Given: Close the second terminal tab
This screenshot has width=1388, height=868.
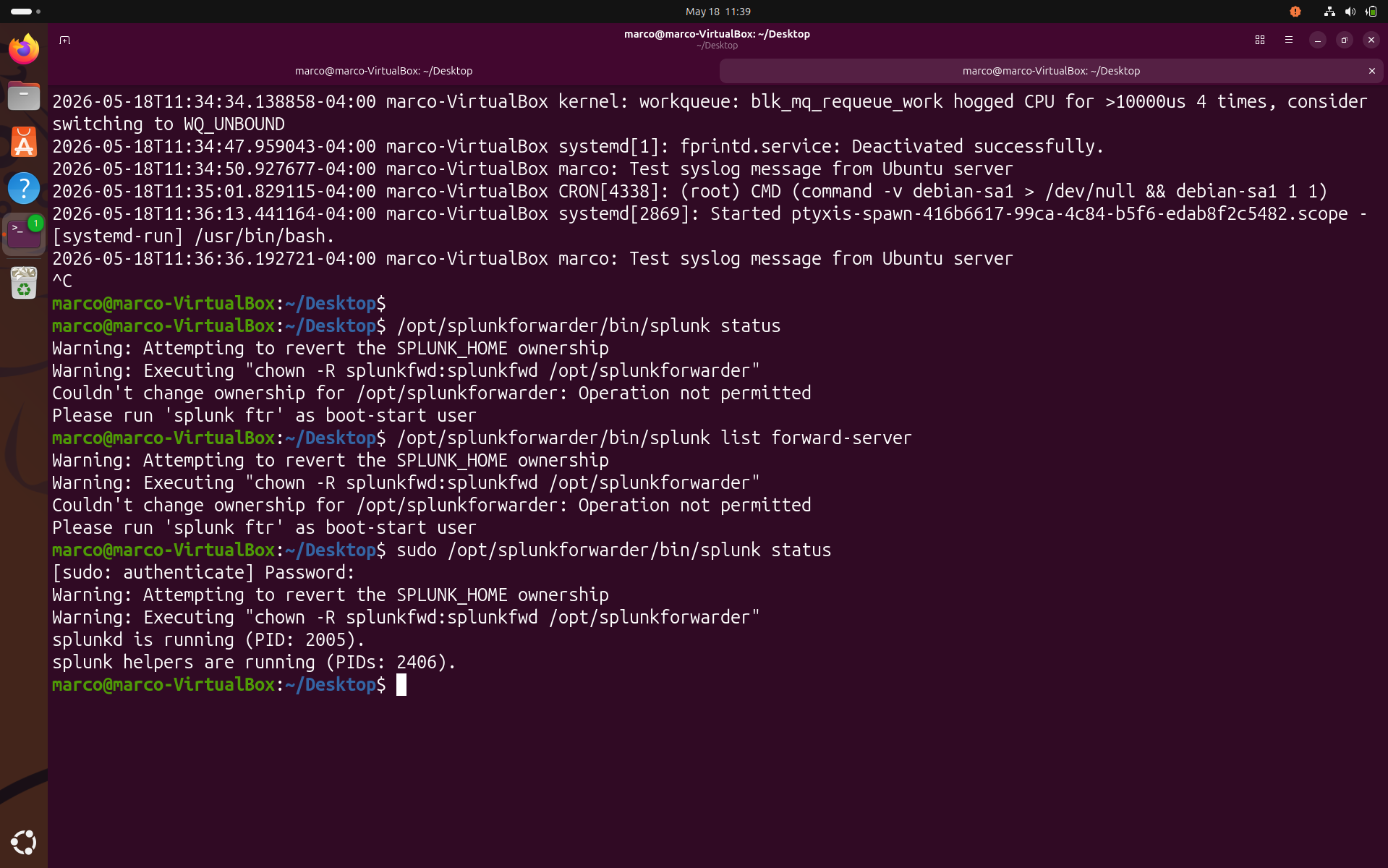Looking at the screenshot, I should pos(1372,71).
